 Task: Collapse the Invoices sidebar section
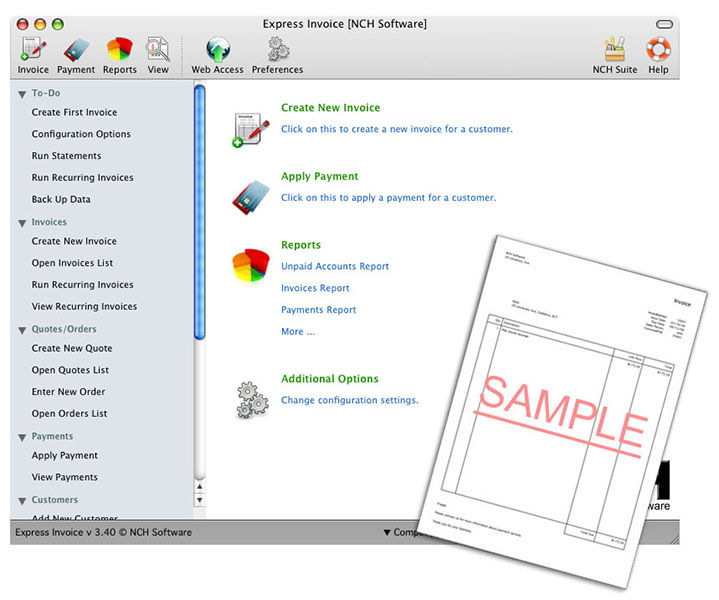[x=22, y=223]
